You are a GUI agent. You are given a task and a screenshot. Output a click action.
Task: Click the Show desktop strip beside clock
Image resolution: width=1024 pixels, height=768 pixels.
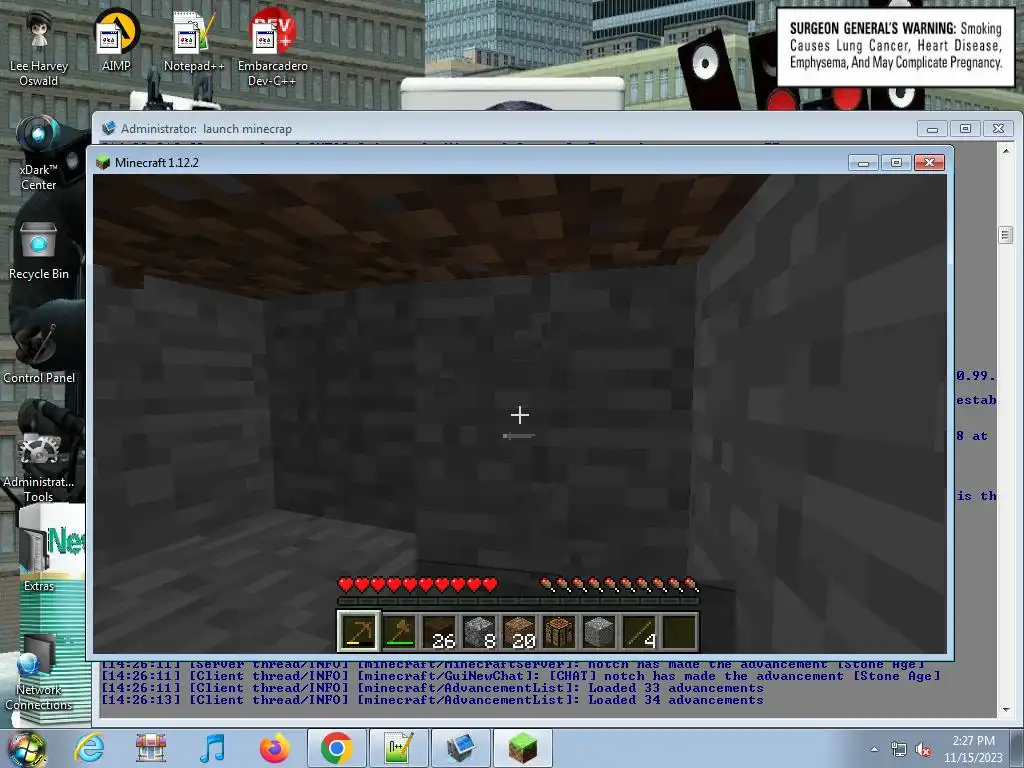tap(1018, 749)
